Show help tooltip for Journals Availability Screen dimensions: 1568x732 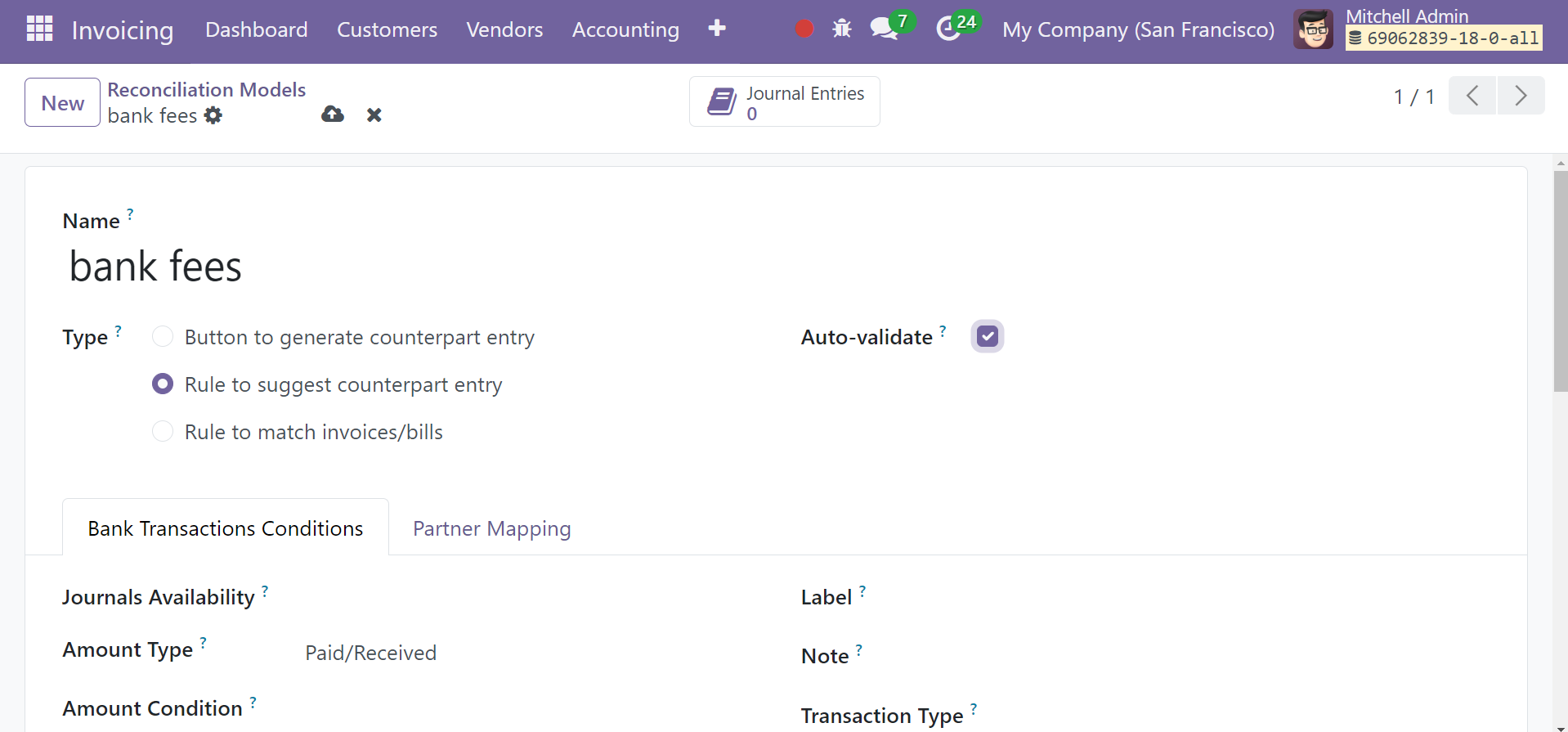(265, 591)
